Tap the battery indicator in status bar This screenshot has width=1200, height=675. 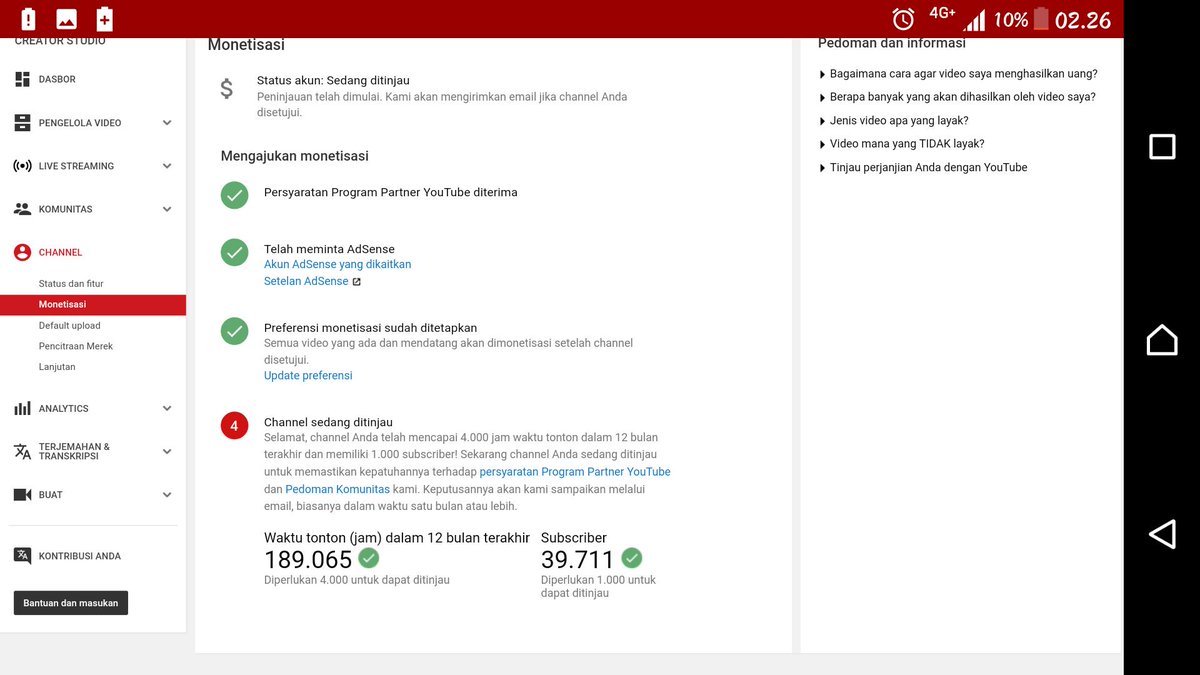pos(1041,19)
